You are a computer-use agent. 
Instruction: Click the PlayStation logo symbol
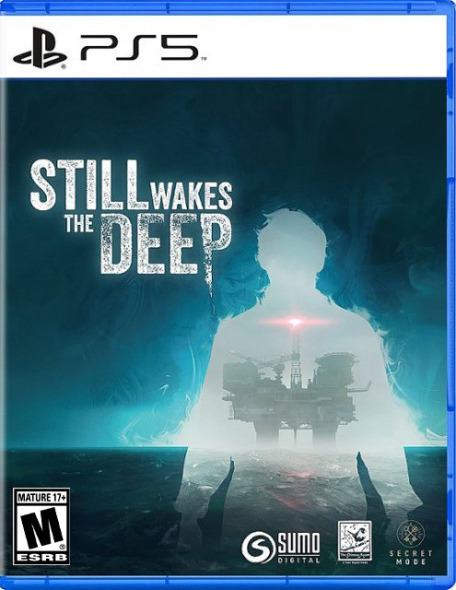[41, 48]
